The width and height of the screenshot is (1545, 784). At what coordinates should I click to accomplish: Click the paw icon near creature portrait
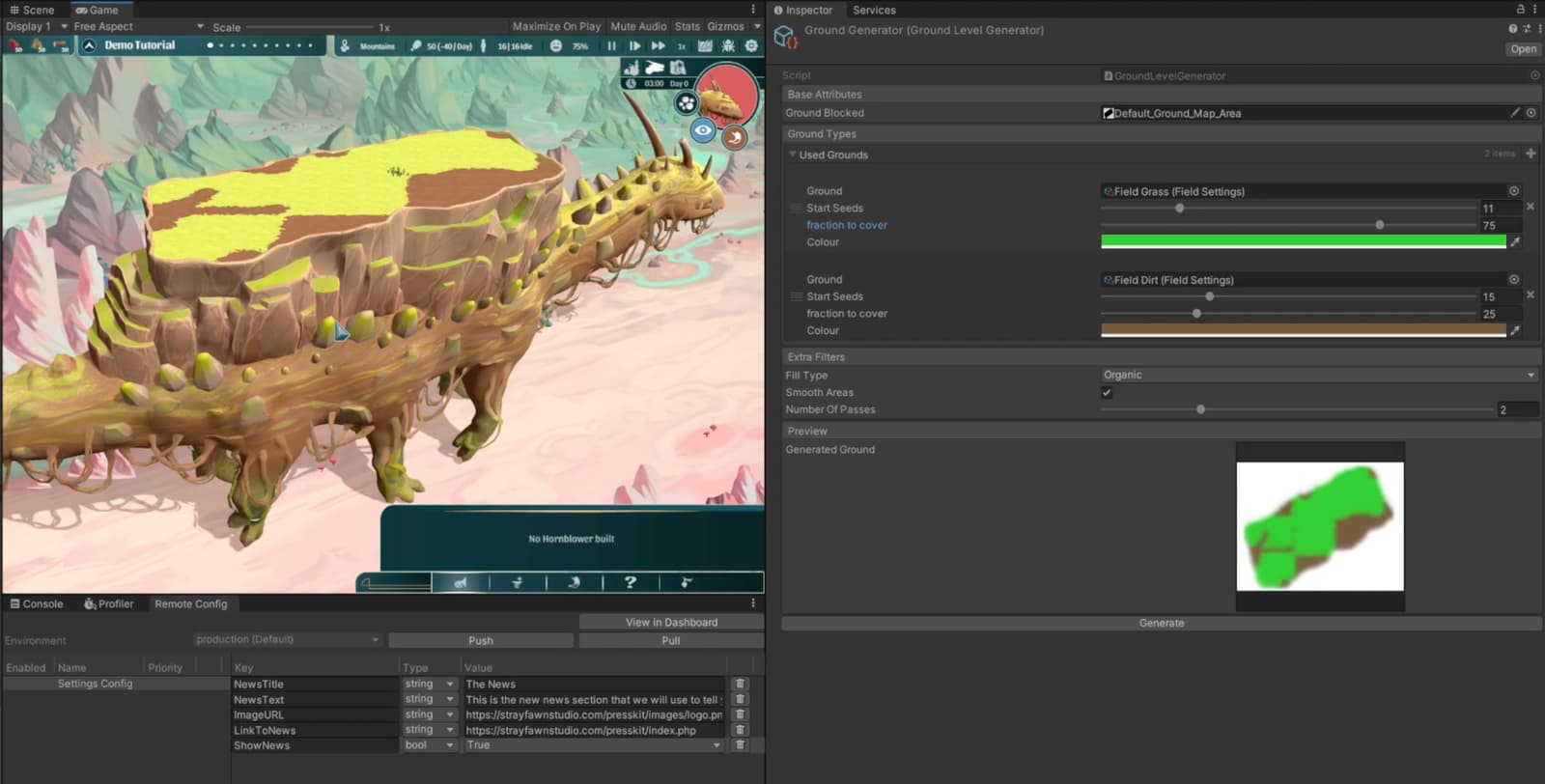tap(686, 102)
